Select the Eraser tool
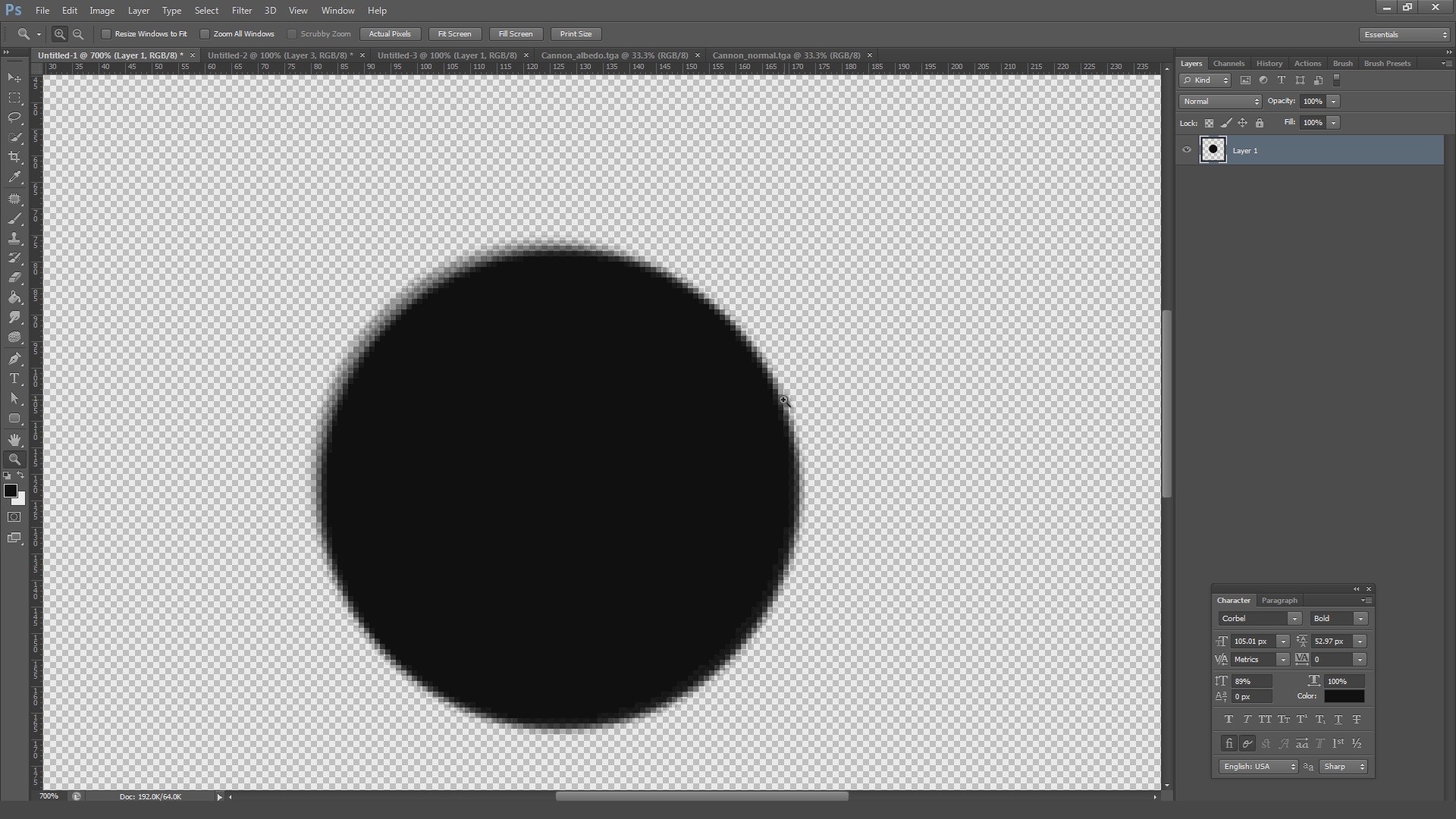This screenshot has width=1456, height=819. [x=14, y=278]
